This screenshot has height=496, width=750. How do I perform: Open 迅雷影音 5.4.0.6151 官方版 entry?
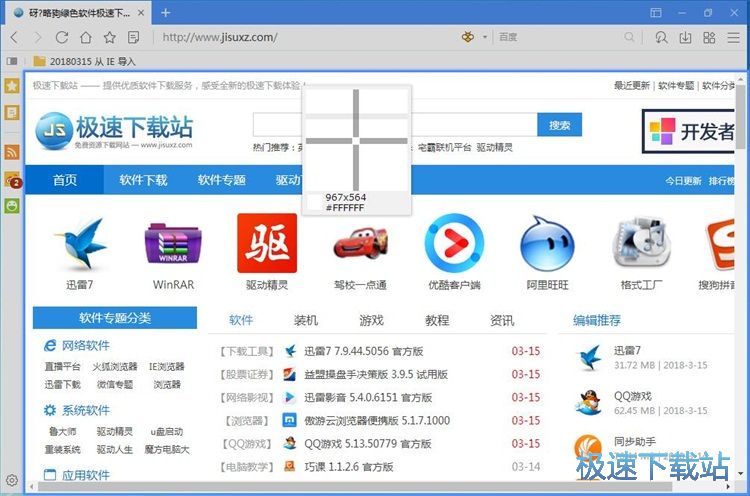click(368, 397)
